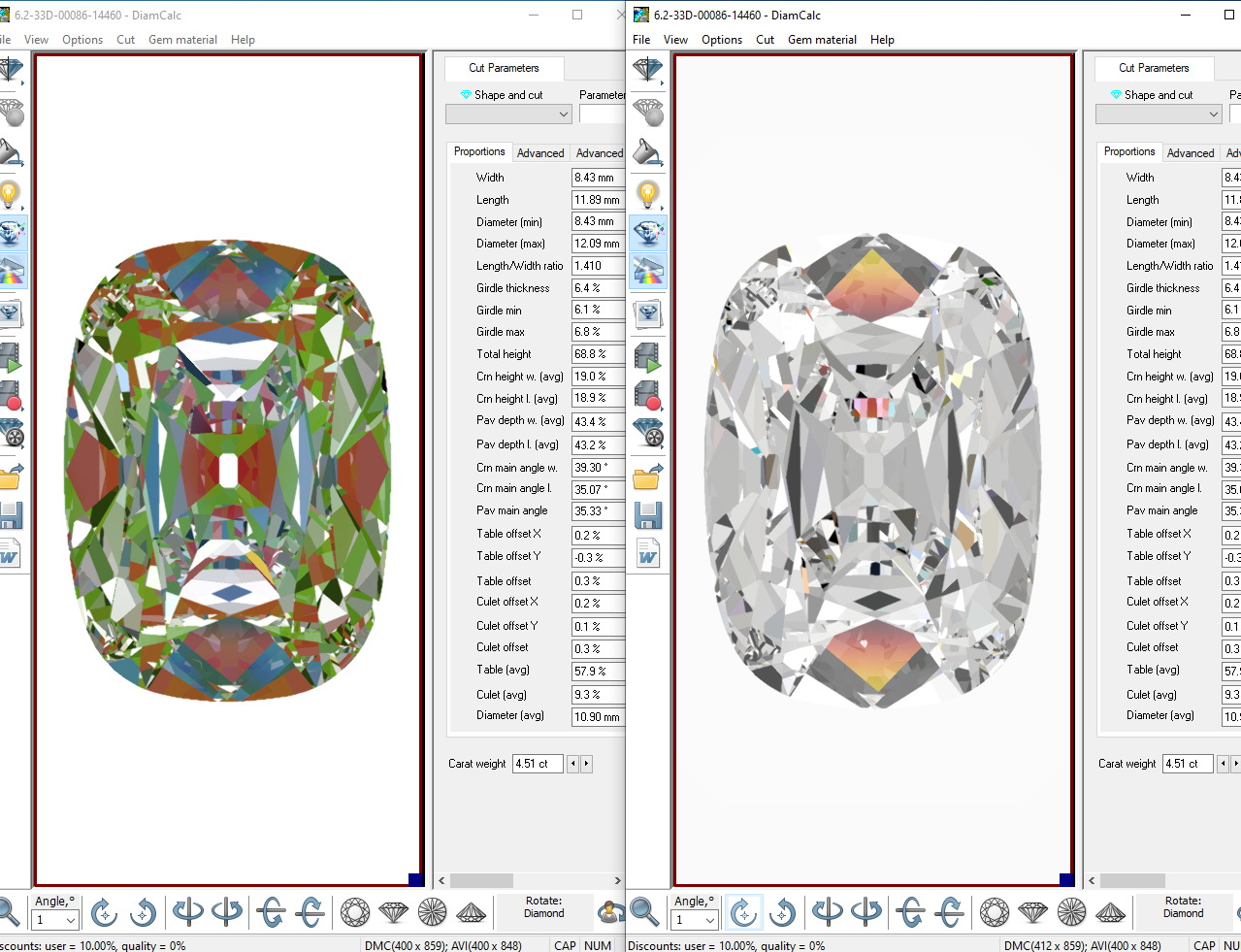Open file with folder icon, right window

[x=647, y=476]
